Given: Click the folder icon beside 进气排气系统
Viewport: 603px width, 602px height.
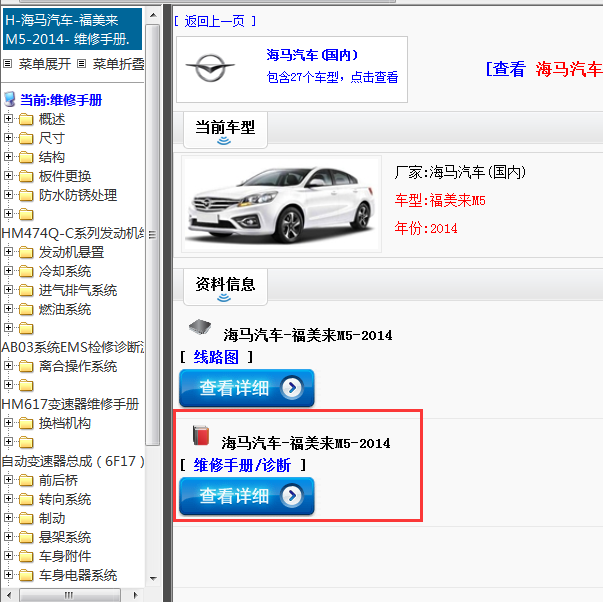Looking at the screenshot, I should click(26, 290).
